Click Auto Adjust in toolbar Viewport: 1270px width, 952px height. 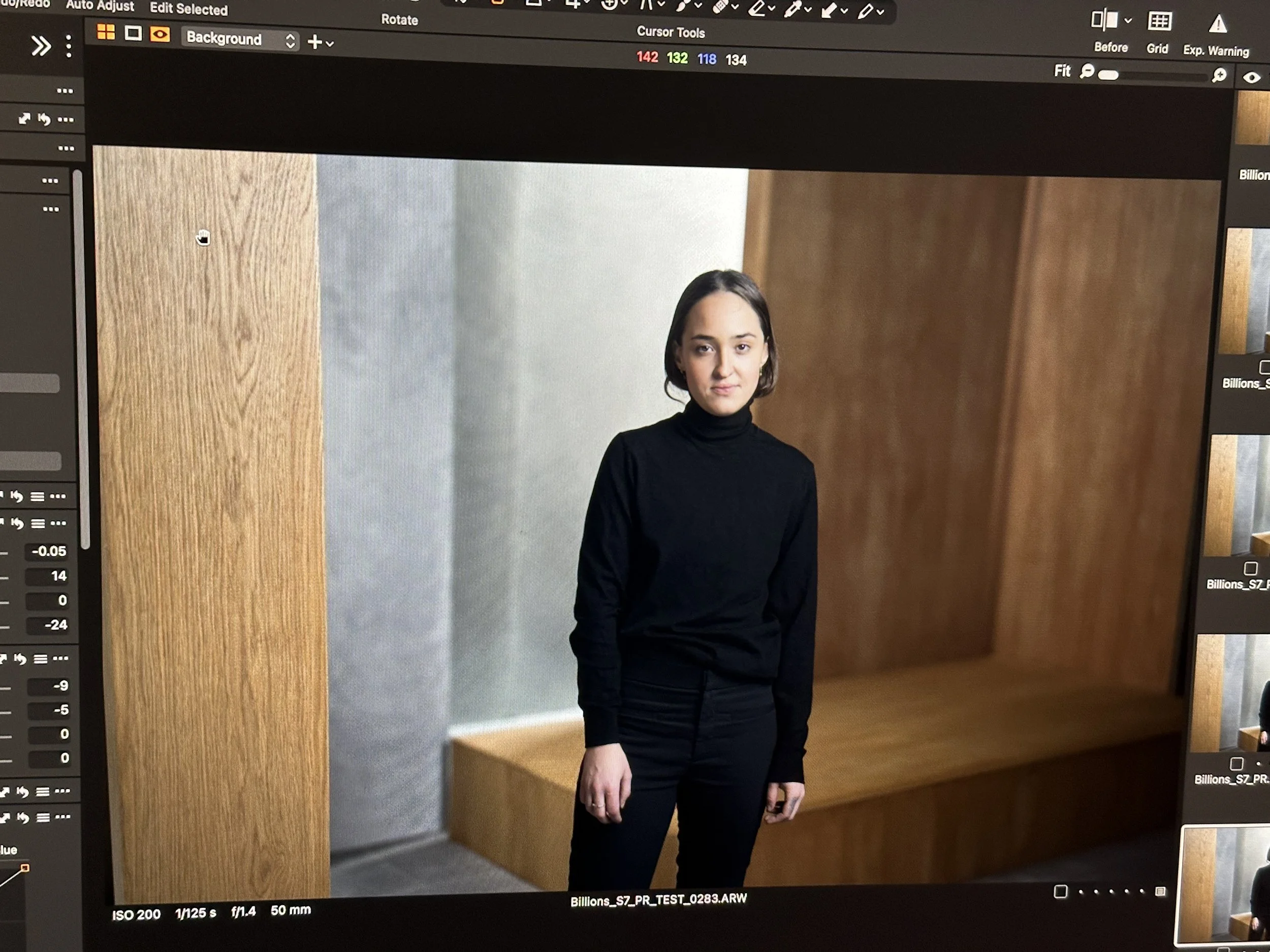coord(100,6)
